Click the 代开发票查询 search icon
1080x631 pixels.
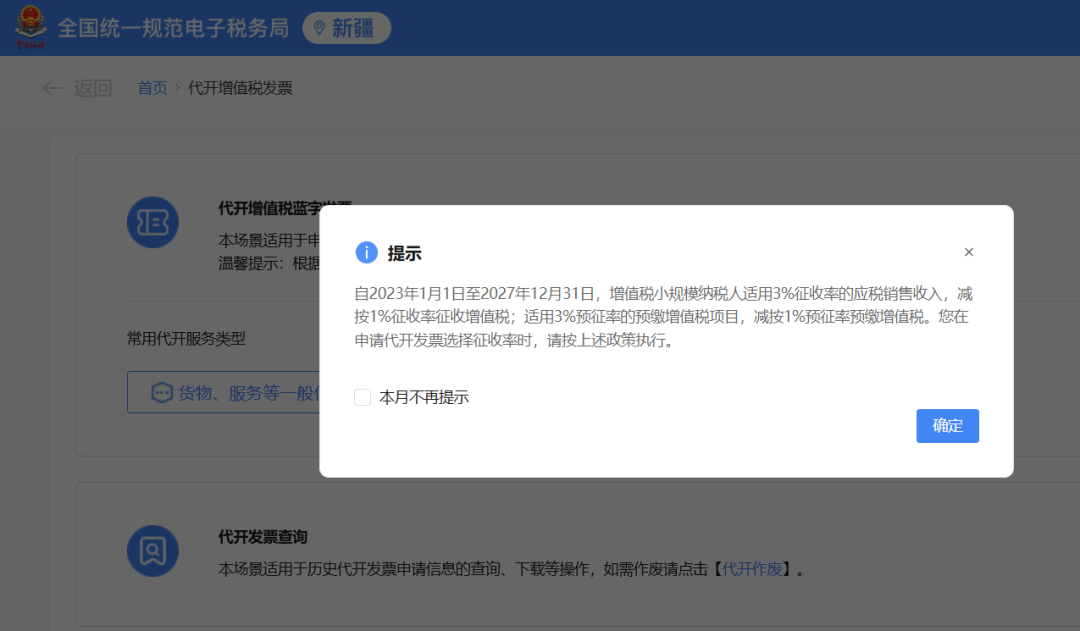click(153, 551)
